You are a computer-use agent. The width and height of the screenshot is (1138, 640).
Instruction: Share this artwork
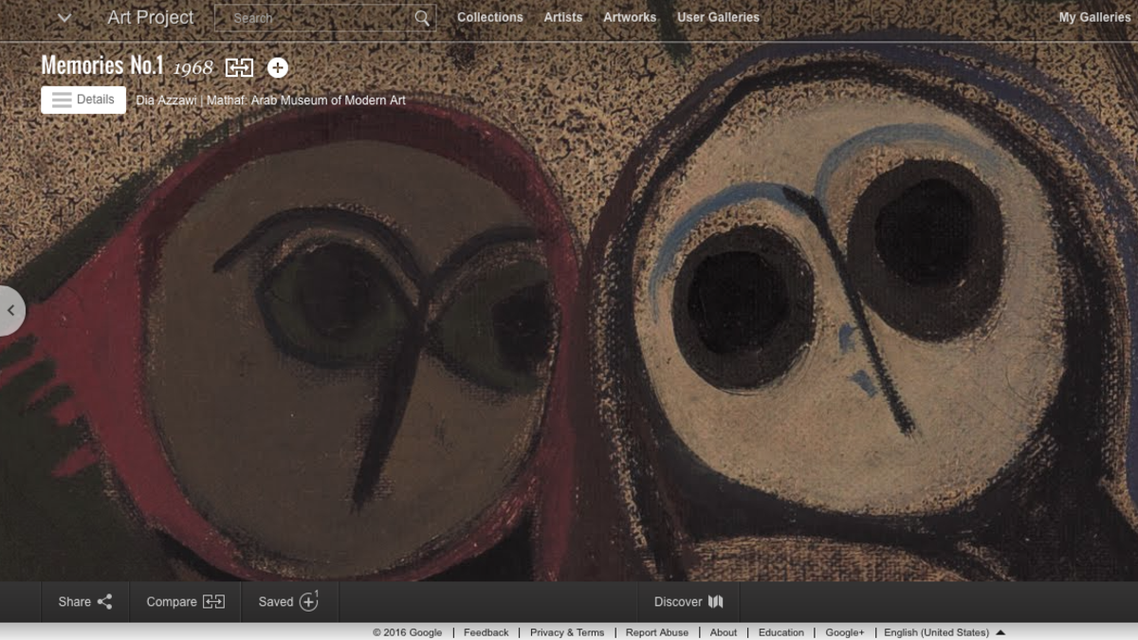tap(85, 602)
